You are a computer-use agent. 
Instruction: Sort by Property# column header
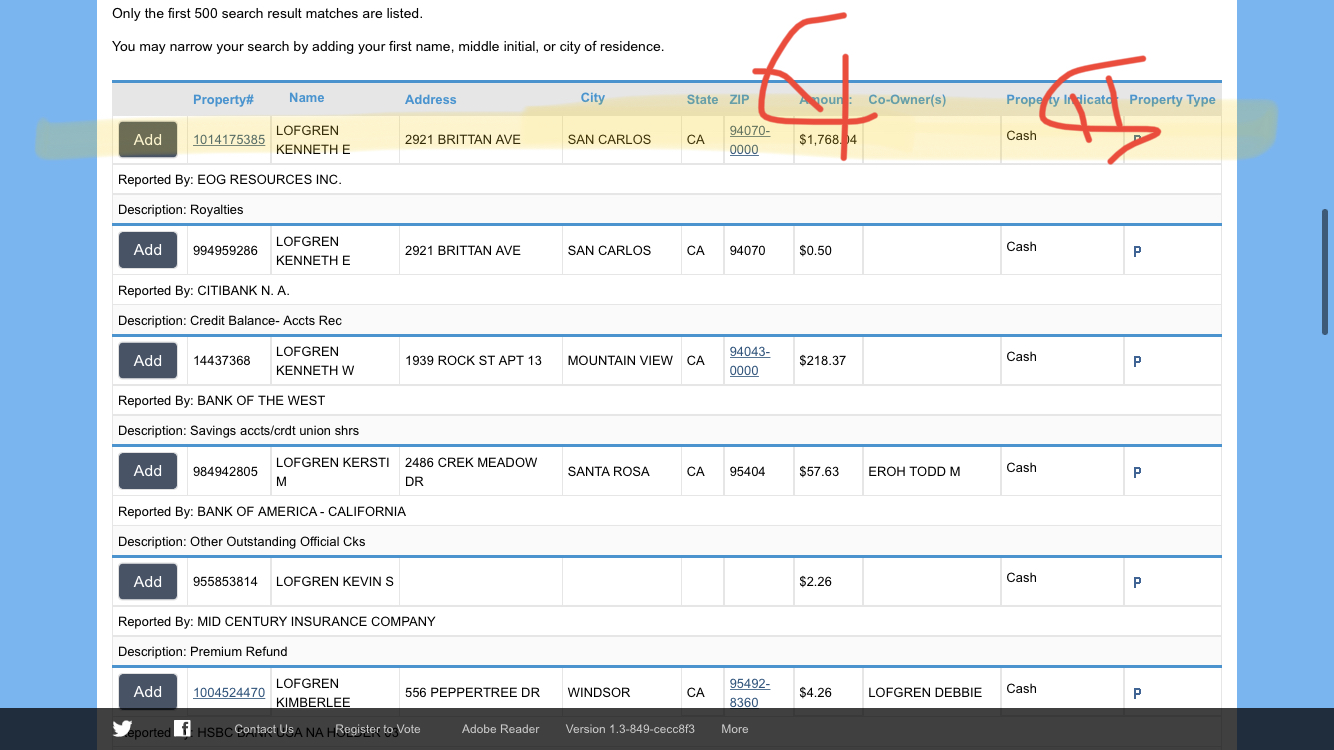(x=223, y=100)
